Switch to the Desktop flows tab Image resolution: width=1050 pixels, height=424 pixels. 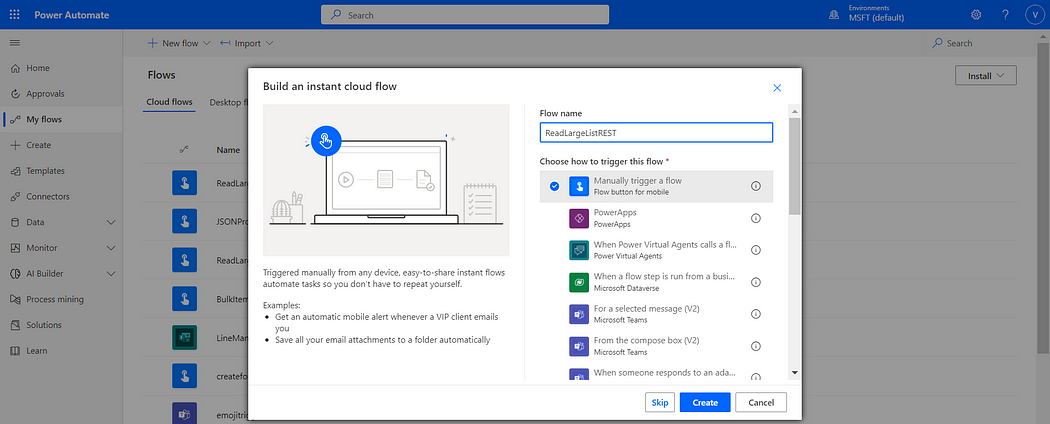[228, 102]
